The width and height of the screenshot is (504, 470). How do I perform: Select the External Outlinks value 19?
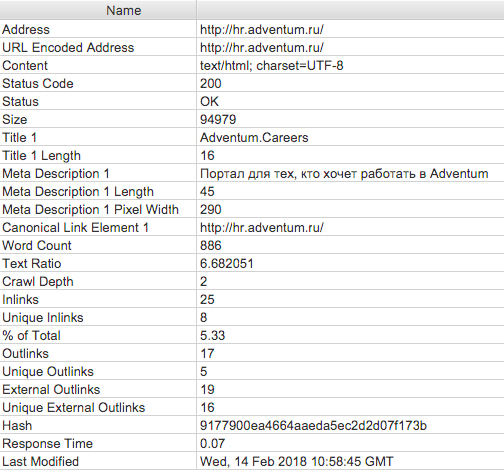[207, 390]
